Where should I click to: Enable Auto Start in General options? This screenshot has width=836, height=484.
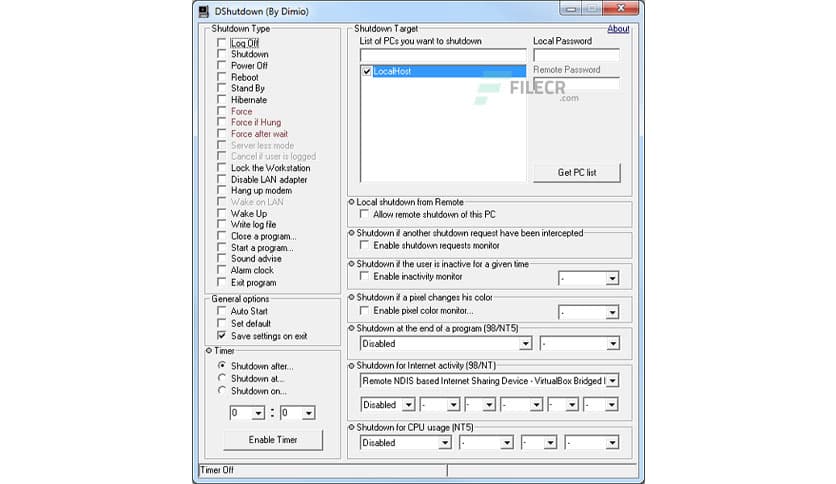coord(222,311)
